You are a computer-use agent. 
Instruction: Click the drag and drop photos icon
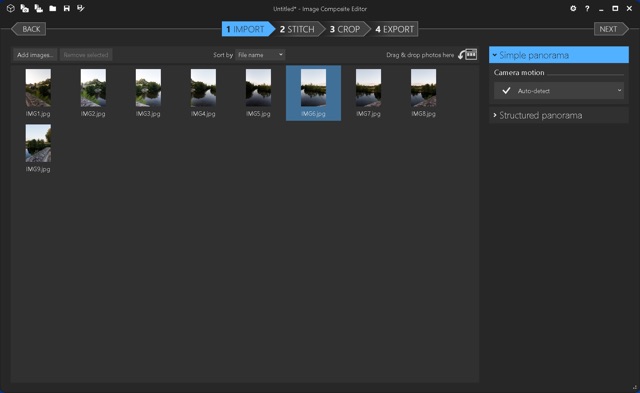(x=467, y=54)
